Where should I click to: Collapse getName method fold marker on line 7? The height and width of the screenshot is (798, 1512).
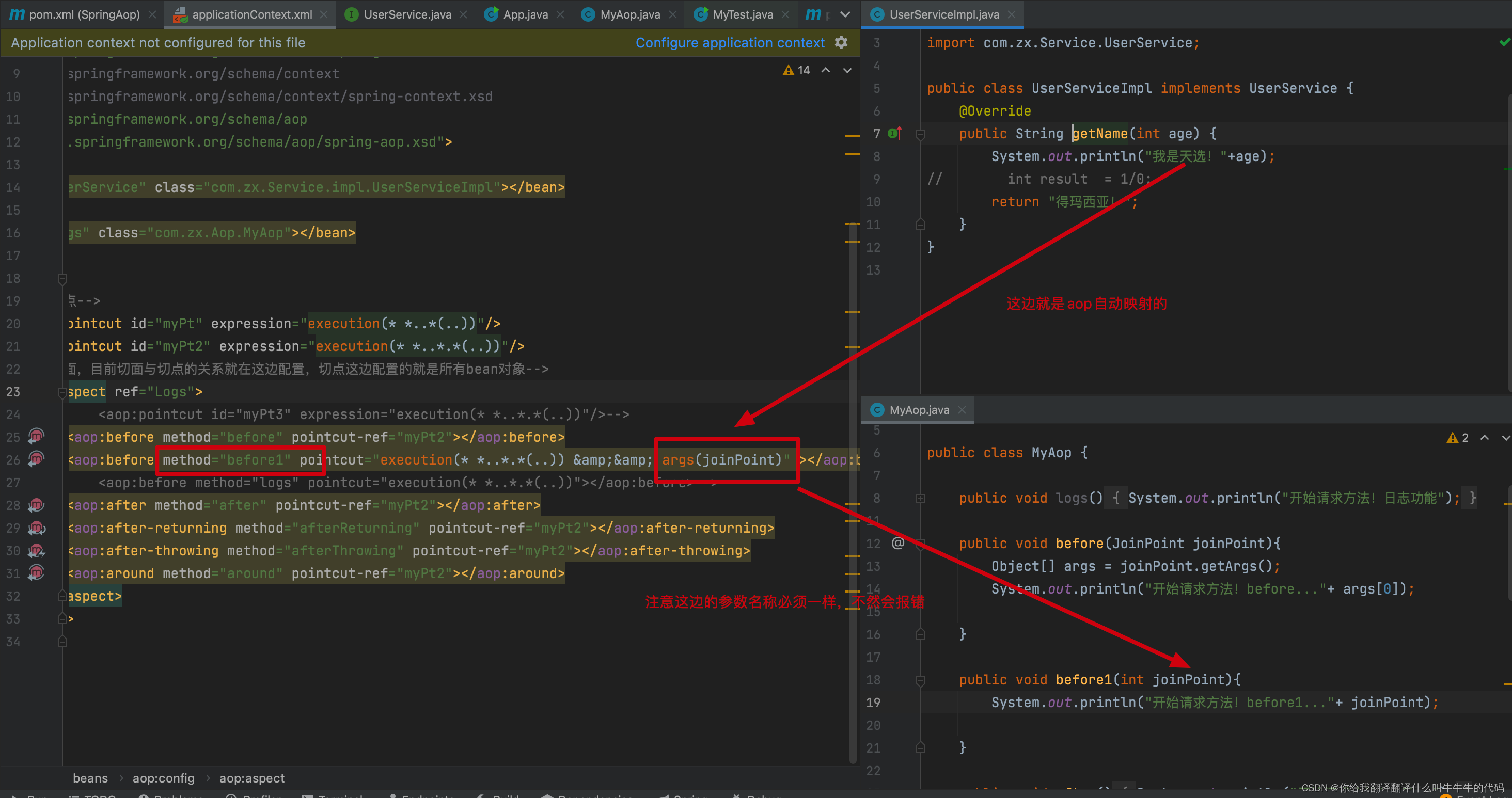[x=920, y=134]
